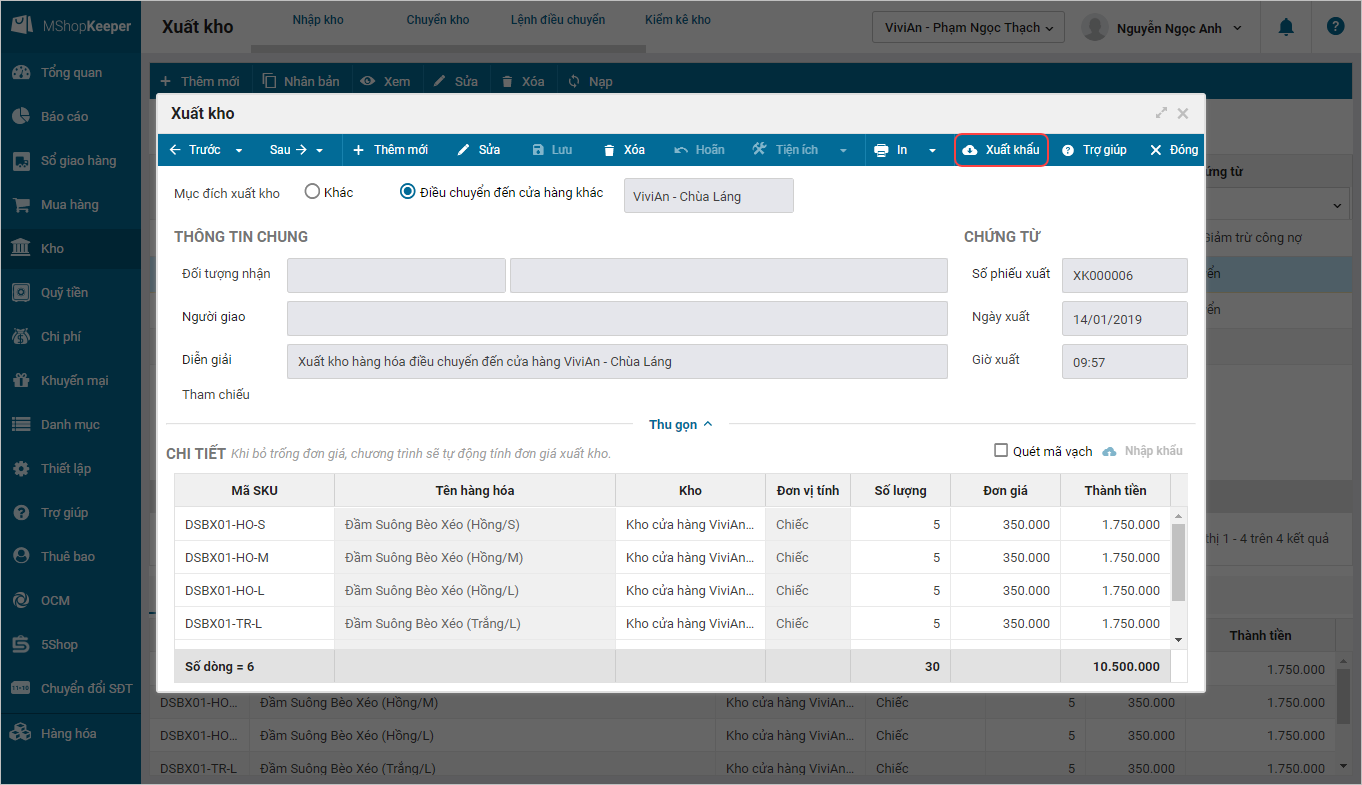Click Xuất khẩu to export
The image size is (1362, 785).
tap(1001, 150)
